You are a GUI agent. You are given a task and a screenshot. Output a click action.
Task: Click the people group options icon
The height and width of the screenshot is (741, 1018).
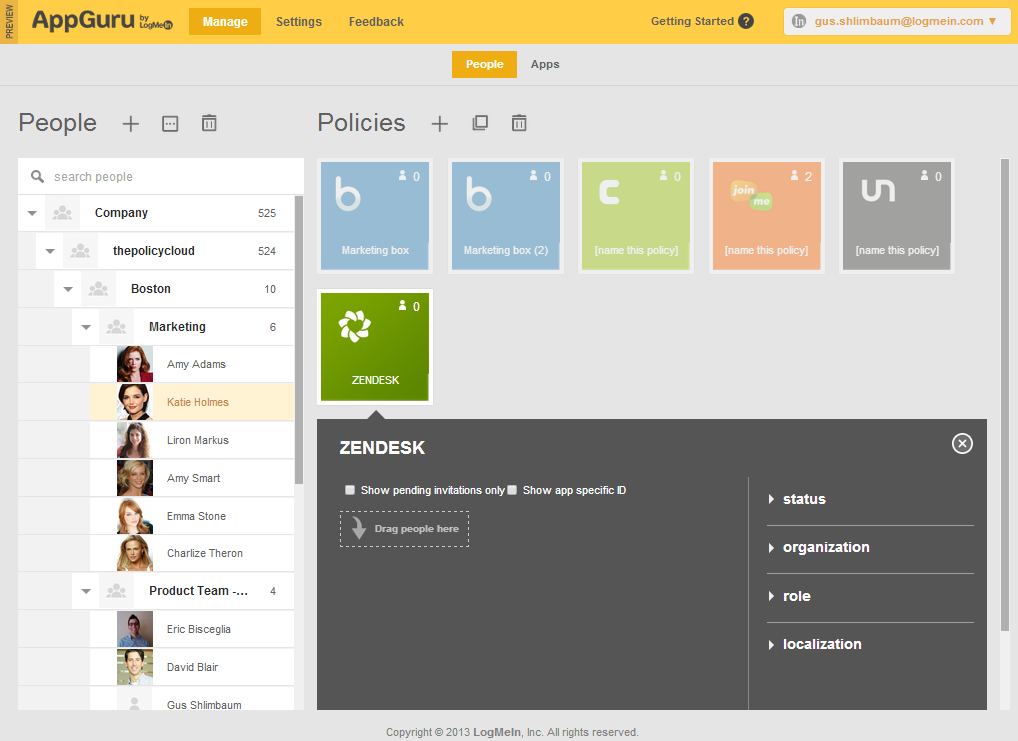pyautogui.click(x=170, y=123)
